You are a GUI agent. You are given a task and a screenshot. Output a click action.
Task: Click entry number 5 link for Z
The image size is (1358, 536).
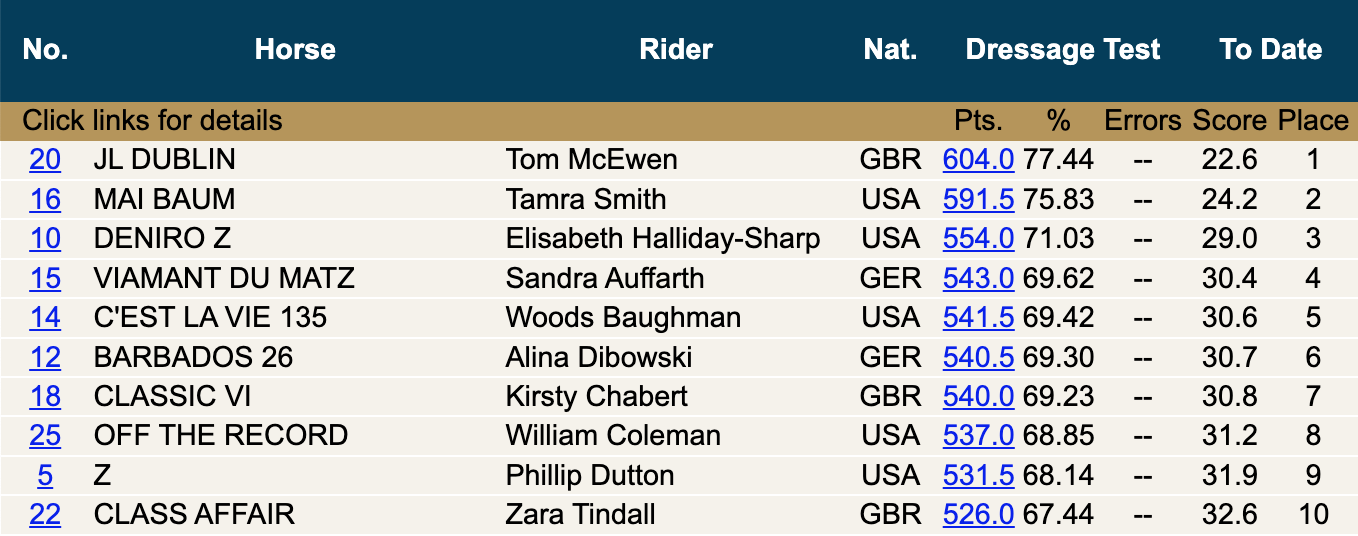[x=45, y=475]
